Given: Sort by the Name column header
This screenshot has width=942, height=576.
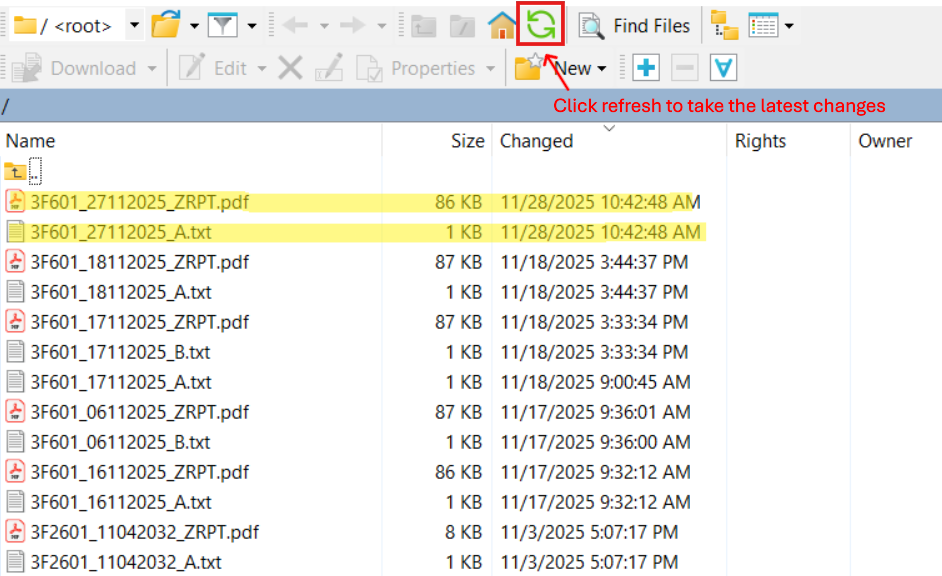Looking at the screenshot, I should point(31,141).
